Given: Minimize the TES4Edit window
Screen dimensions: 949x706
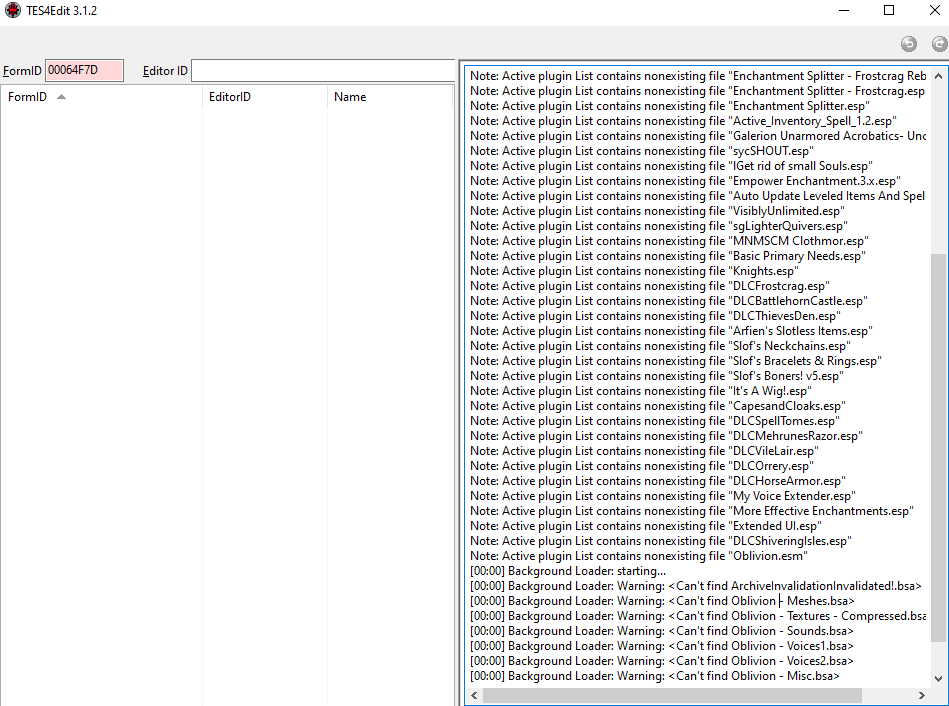Looking at the screenshot, I should (x=843, y=11).
